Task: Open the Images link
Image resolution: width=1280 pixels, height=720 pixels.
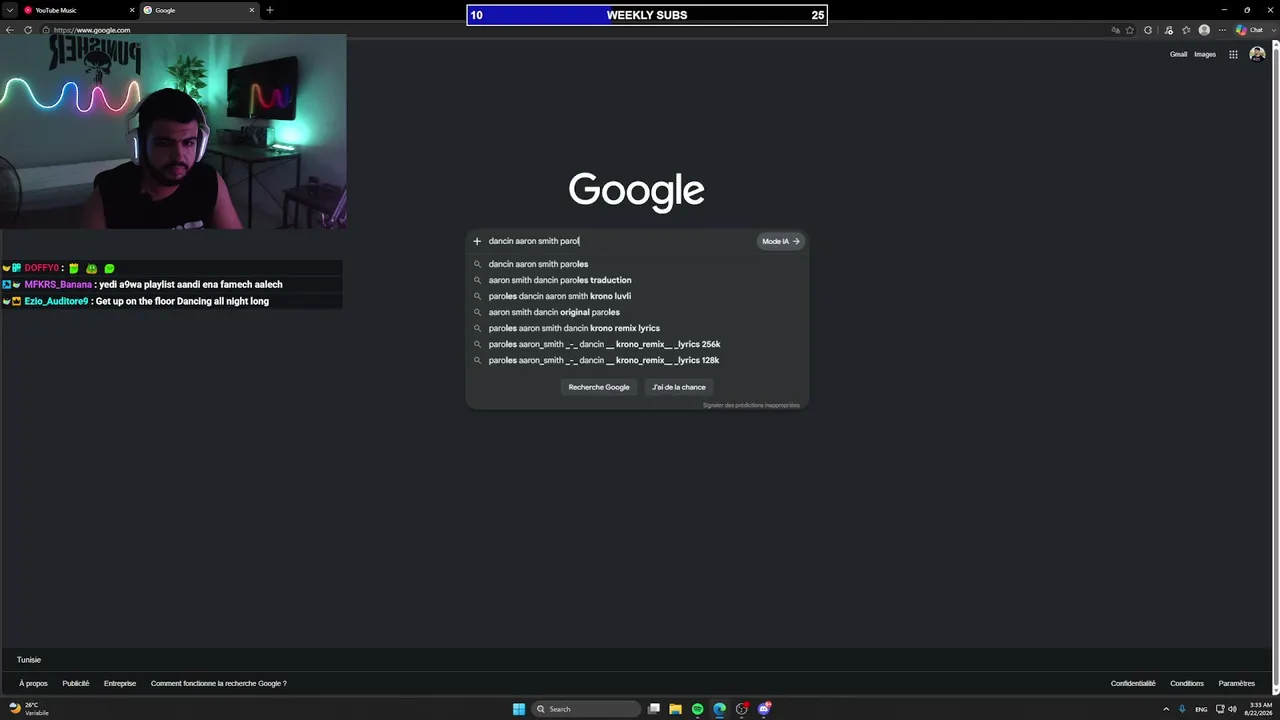Action: tap(1205, 54)
